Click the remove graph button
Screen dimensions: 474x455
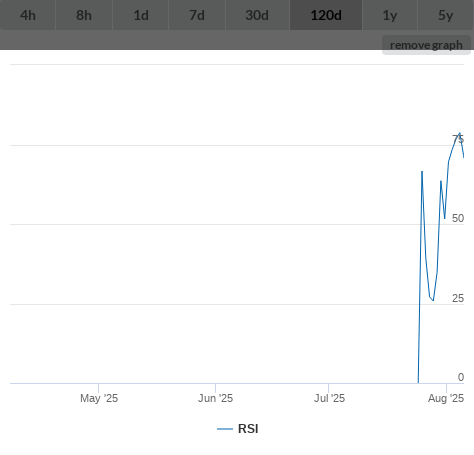tap(426, 45)
